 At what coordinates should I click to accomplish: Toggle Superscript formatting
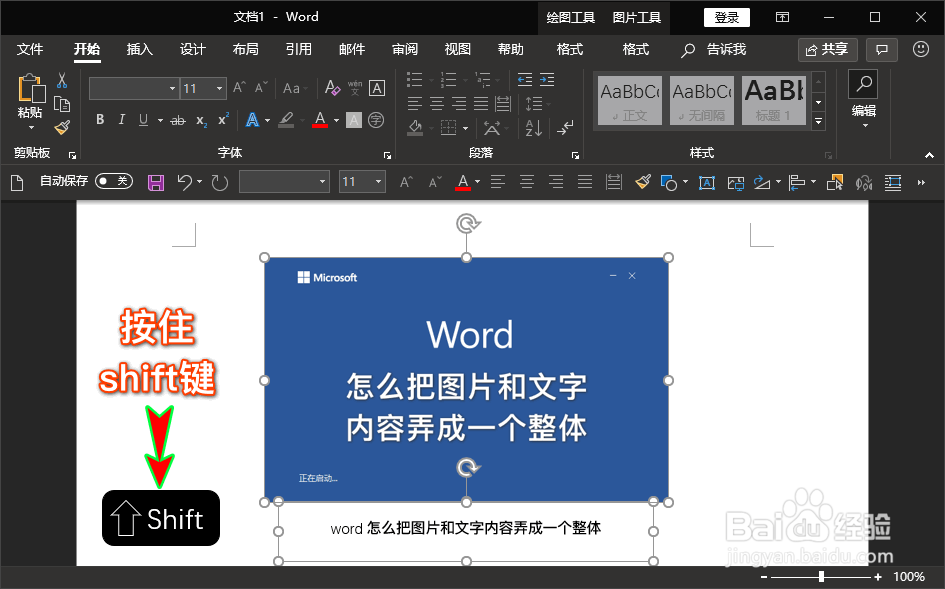pos(223,119)
